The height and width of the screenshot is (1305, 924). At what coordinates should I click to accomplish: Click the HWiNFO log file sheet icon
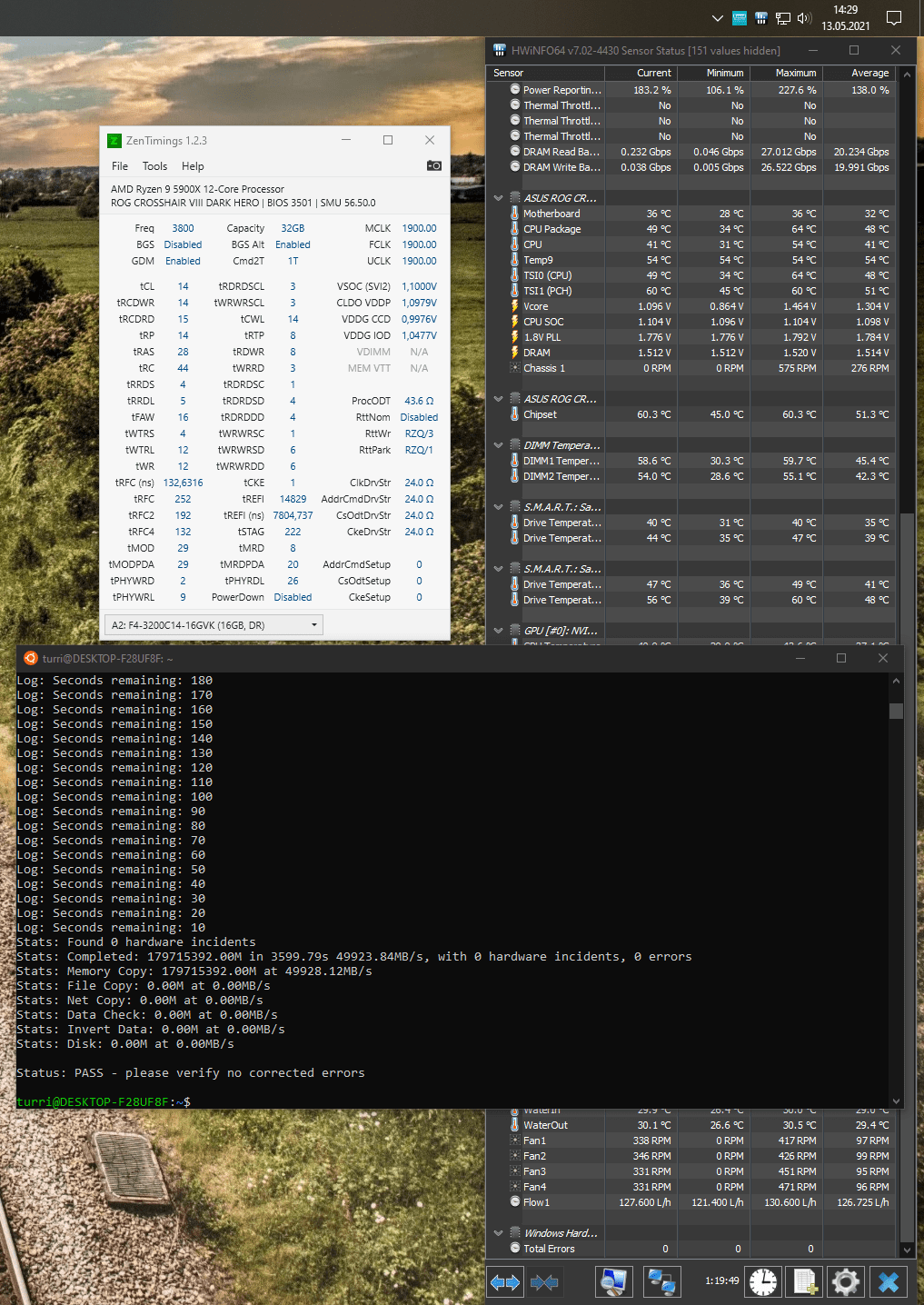tap(807, 1281)
